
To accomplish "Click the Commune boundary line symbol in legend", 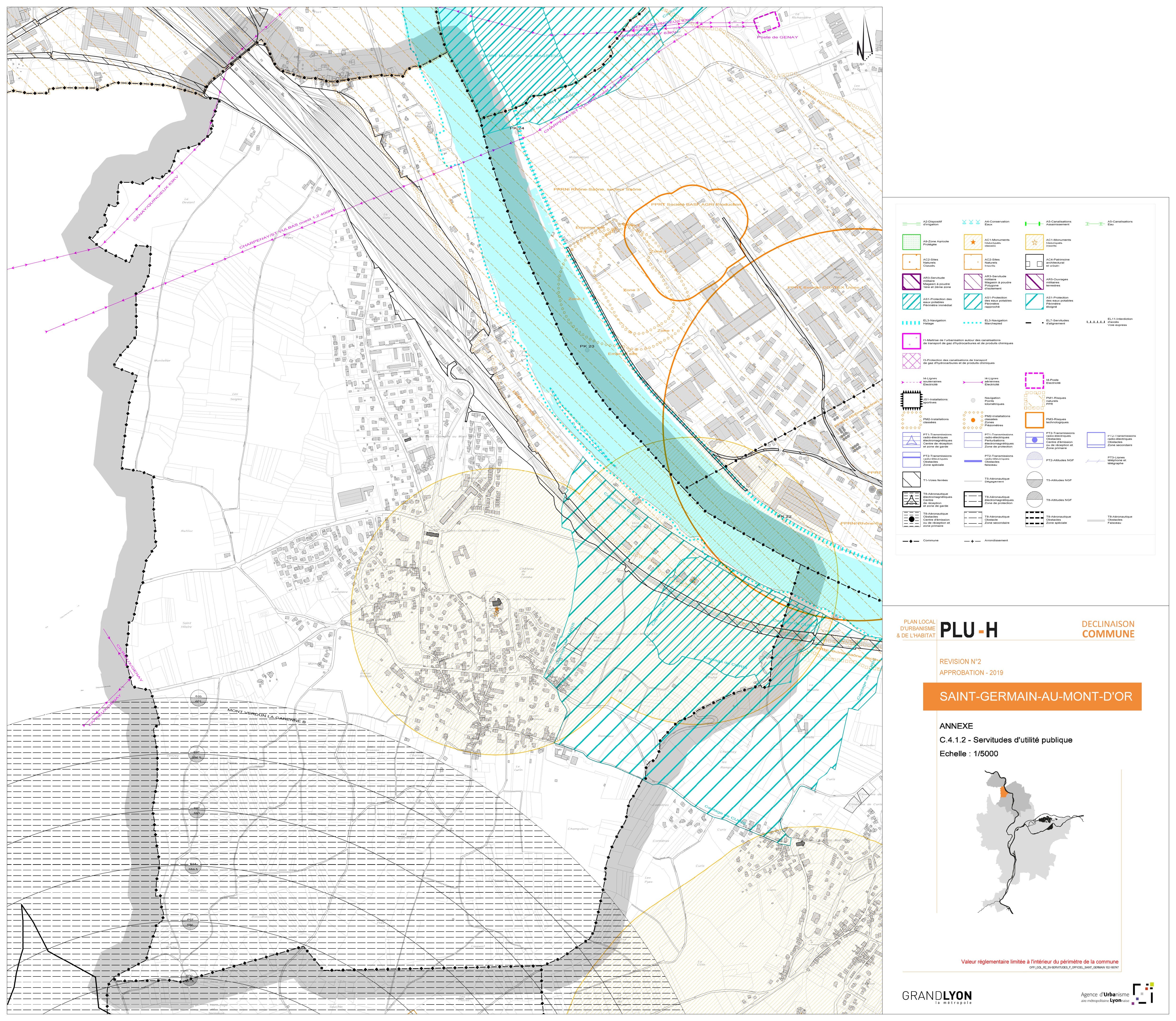I will [x=911, y=541].
